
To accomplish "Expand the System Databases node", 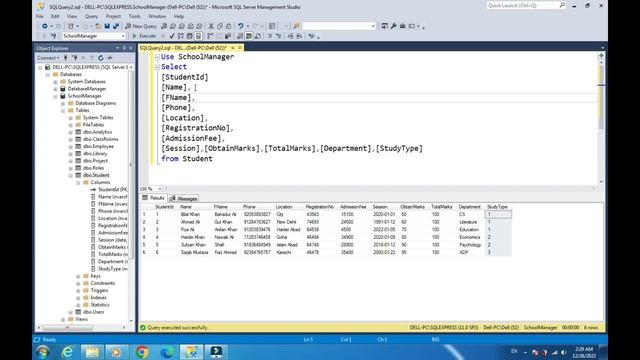I will click(56, 82).
